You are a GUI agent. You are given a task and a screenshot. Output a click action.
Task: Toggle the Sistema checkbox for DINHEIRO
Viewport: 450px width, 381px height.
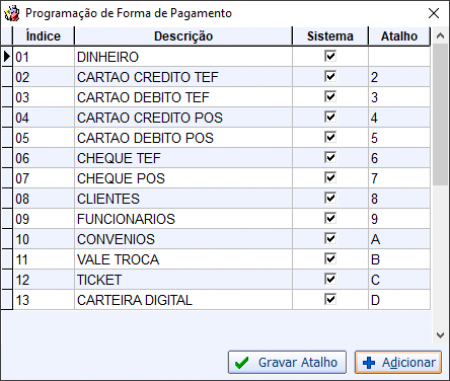coord(330,56)
